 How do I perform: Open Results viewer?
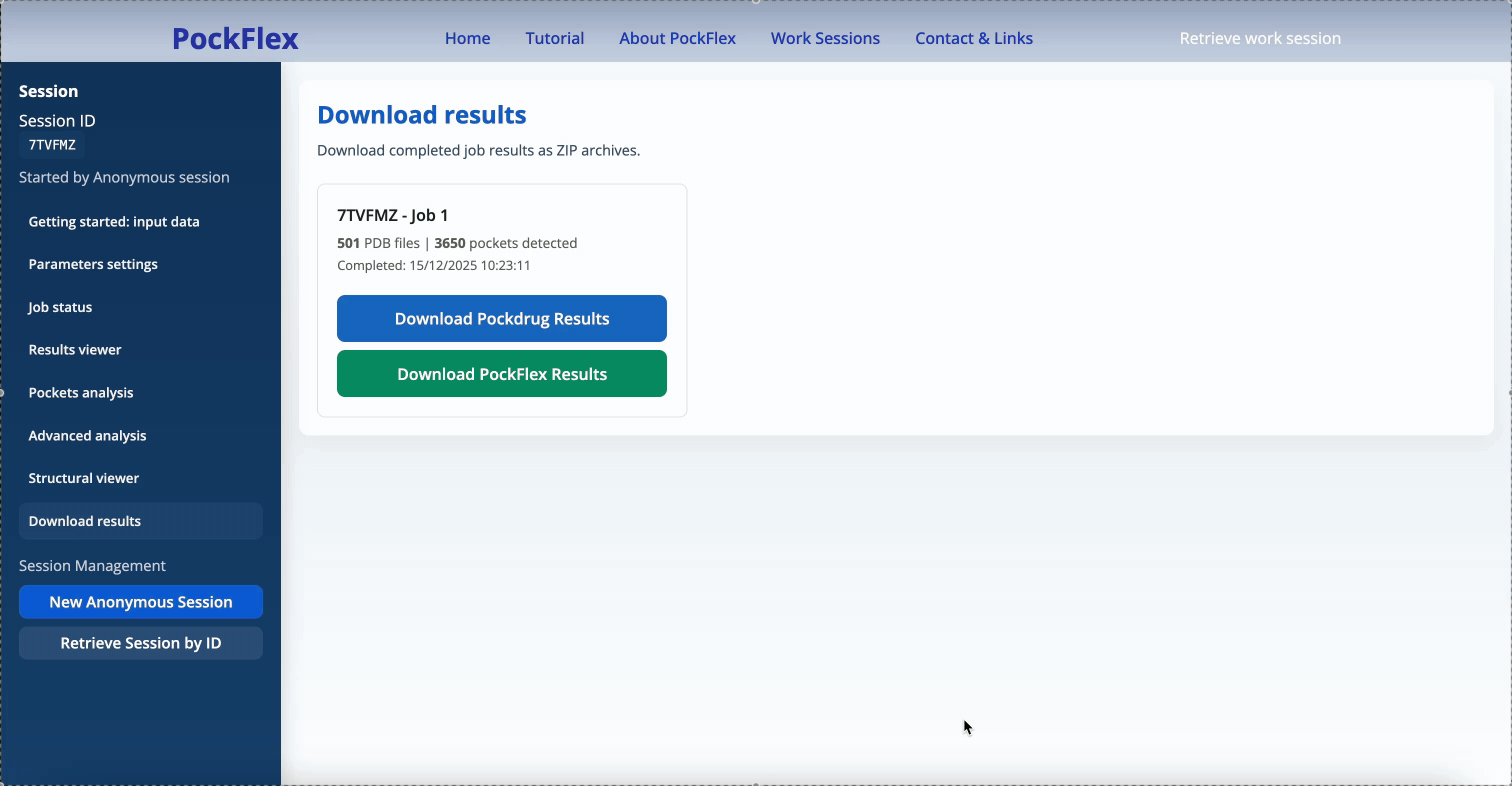[141, 350]
